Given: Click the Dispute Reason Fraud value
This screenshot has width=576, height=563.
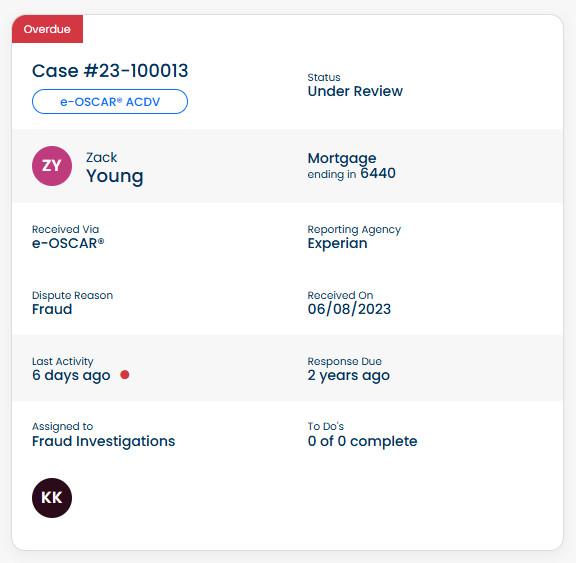Looking at the screenshot, I should point(52,309).
